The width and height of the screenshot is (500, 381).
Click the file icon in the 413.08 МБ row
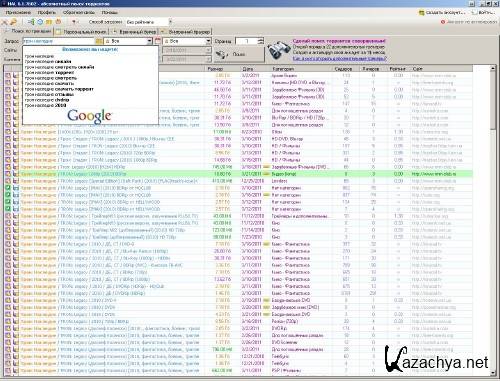coord(16,181)
